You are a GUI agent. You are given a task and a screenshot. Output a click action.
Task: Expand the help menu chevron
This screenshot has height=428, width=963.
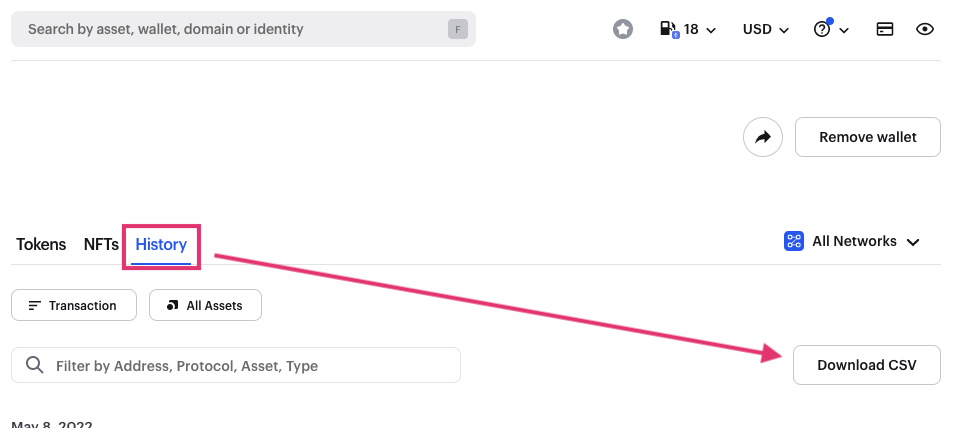(844, 30)
